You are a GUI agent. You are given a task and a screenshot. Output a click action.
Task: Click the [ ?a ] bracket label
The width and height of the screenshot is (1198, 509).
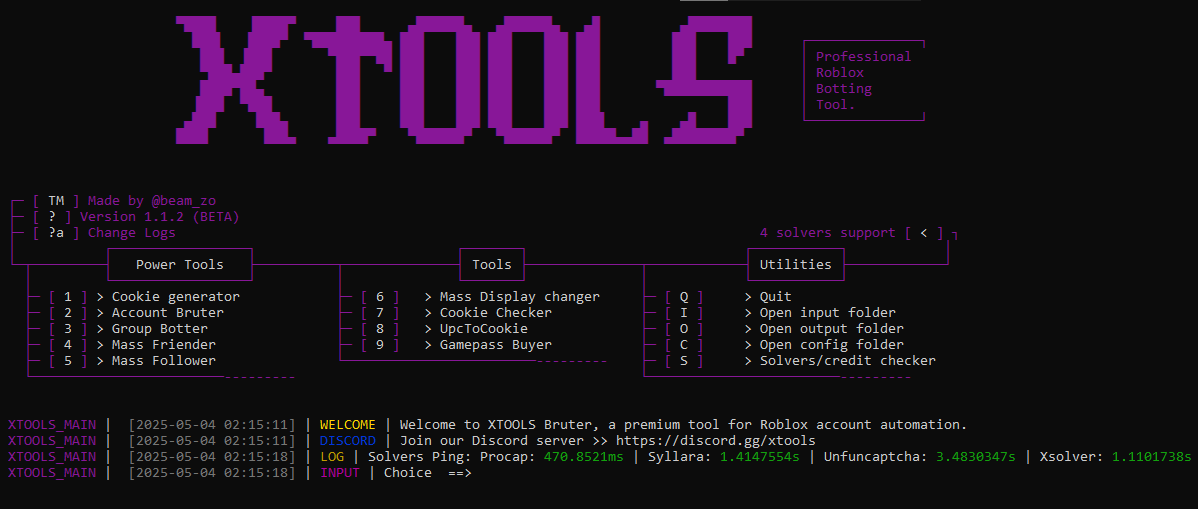pyautogui.click(x=56, y=233)
